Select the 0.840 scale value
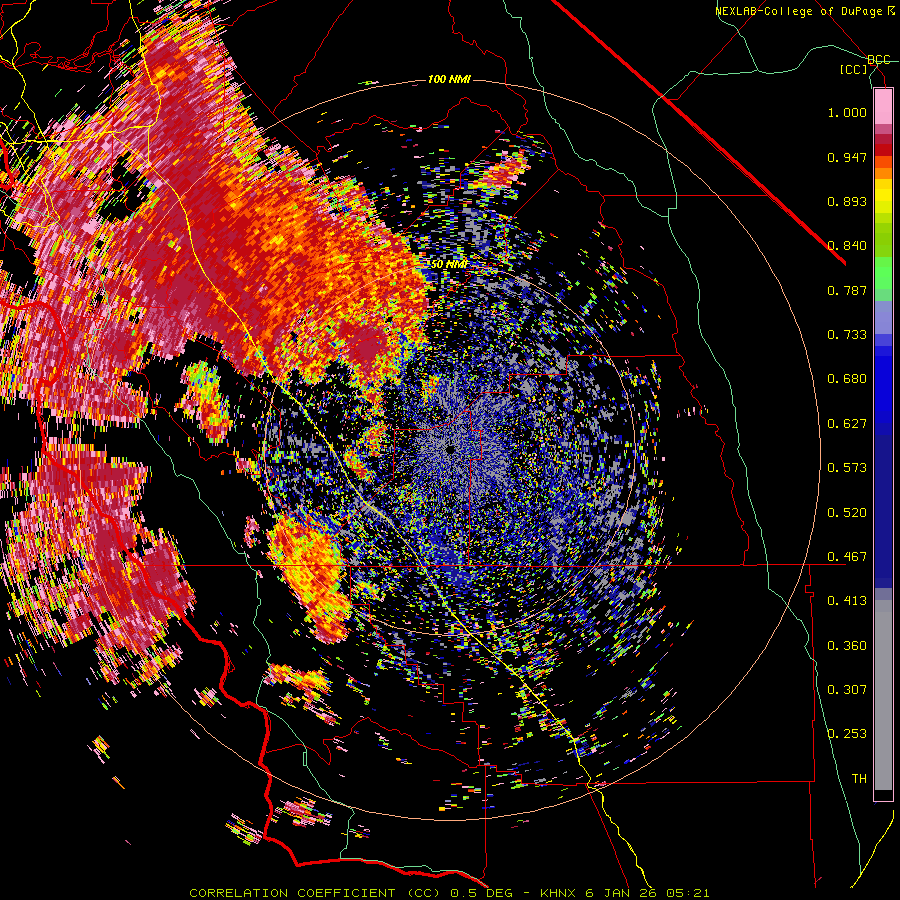This screenshot has width=900, height=900. [847, 246]
